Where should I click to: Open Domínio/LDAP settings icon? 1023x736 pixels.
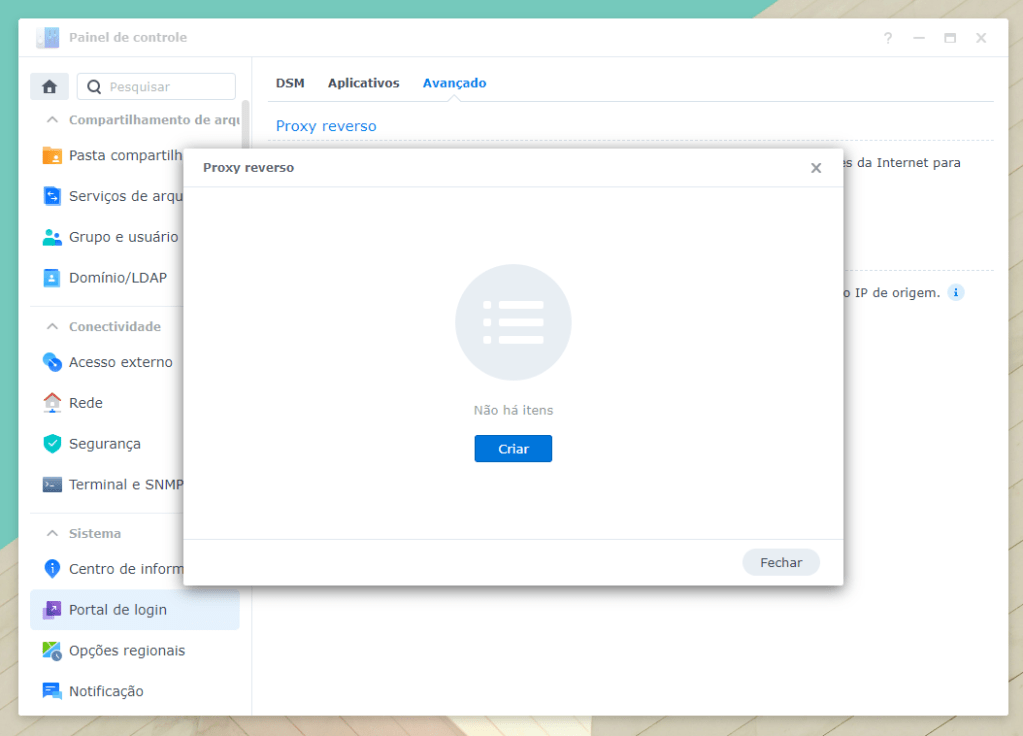(x=52, y=278)
